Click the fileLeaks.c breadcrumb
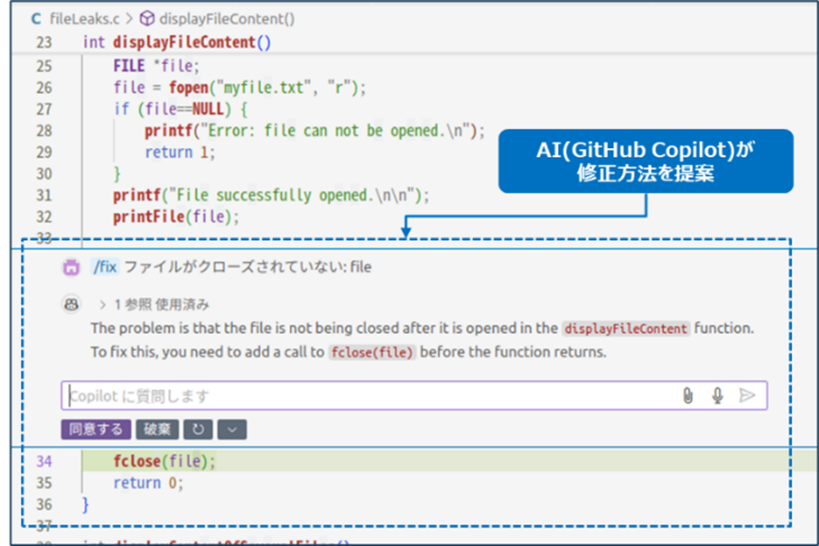 click(84, 19)
